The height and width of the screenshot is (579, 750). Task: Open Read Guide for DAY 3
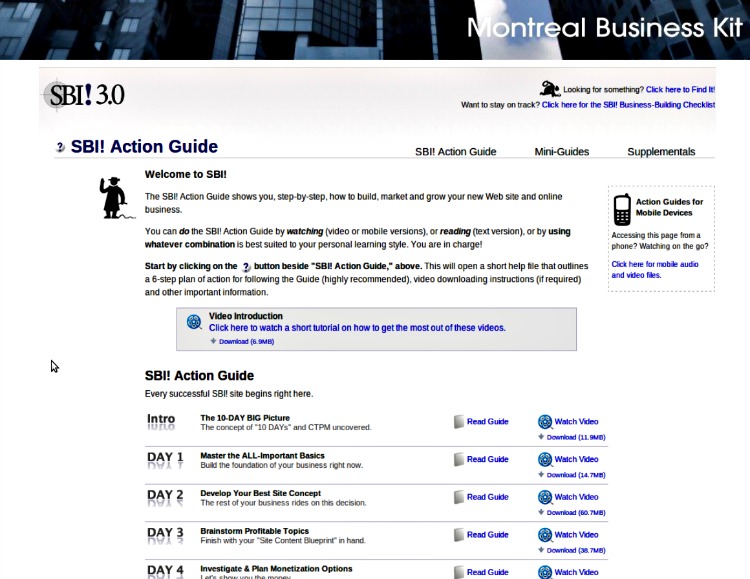point(487,535)
